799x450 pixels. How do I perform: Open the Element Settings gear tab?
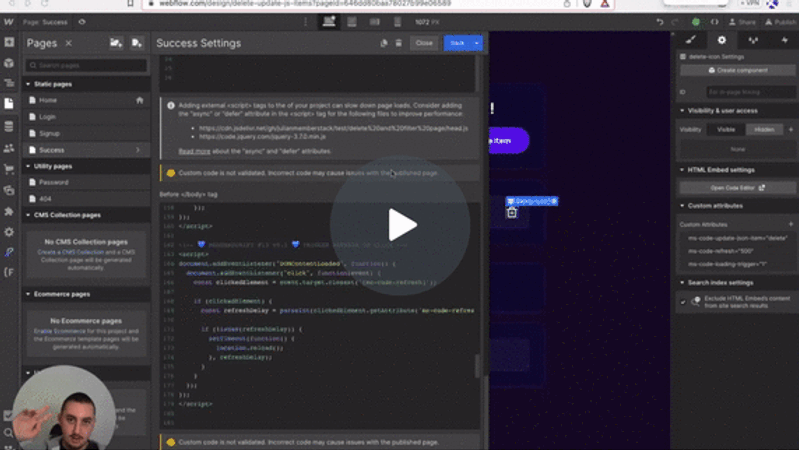(722, 40)
